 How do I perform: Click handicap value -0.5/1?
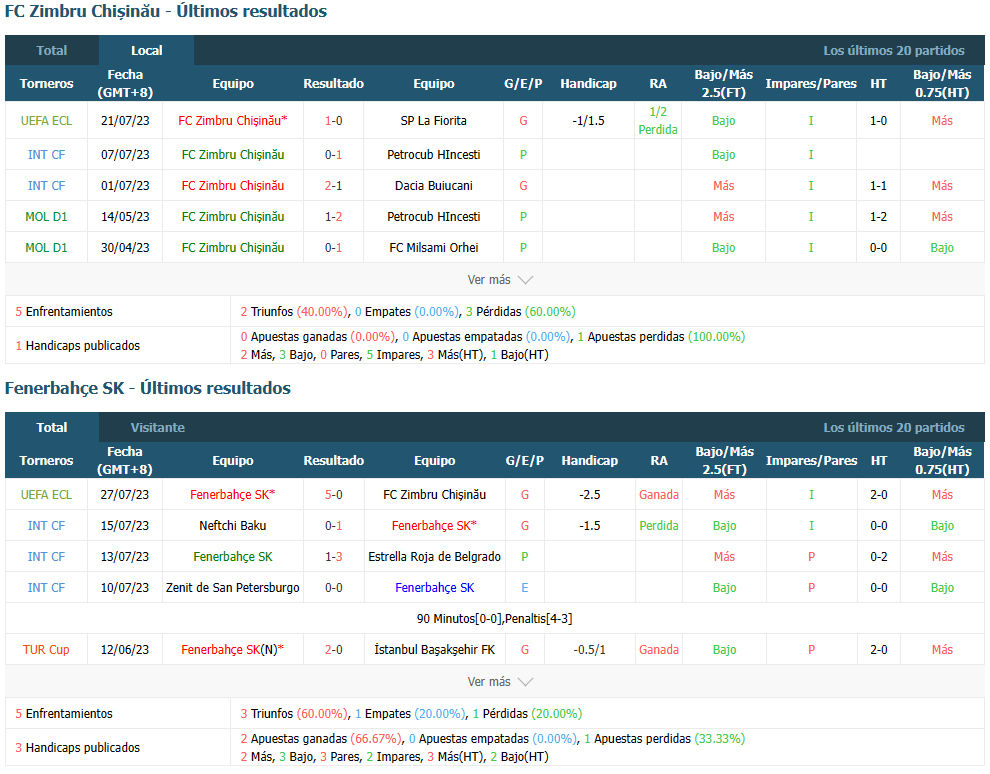[589, 649]
